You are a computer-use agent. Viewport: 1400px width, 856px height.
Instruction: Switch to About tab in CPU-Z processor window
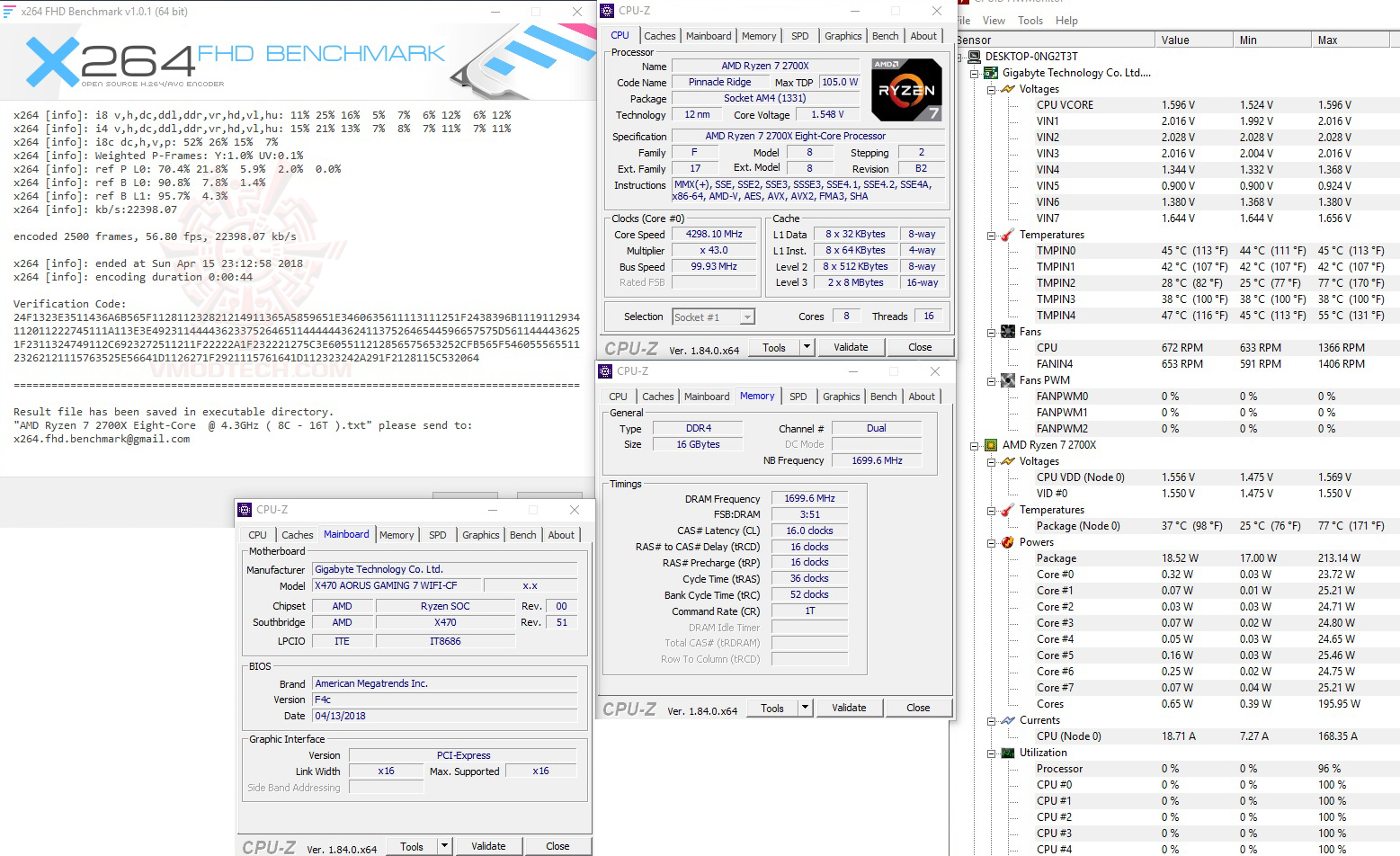point(924,36)
